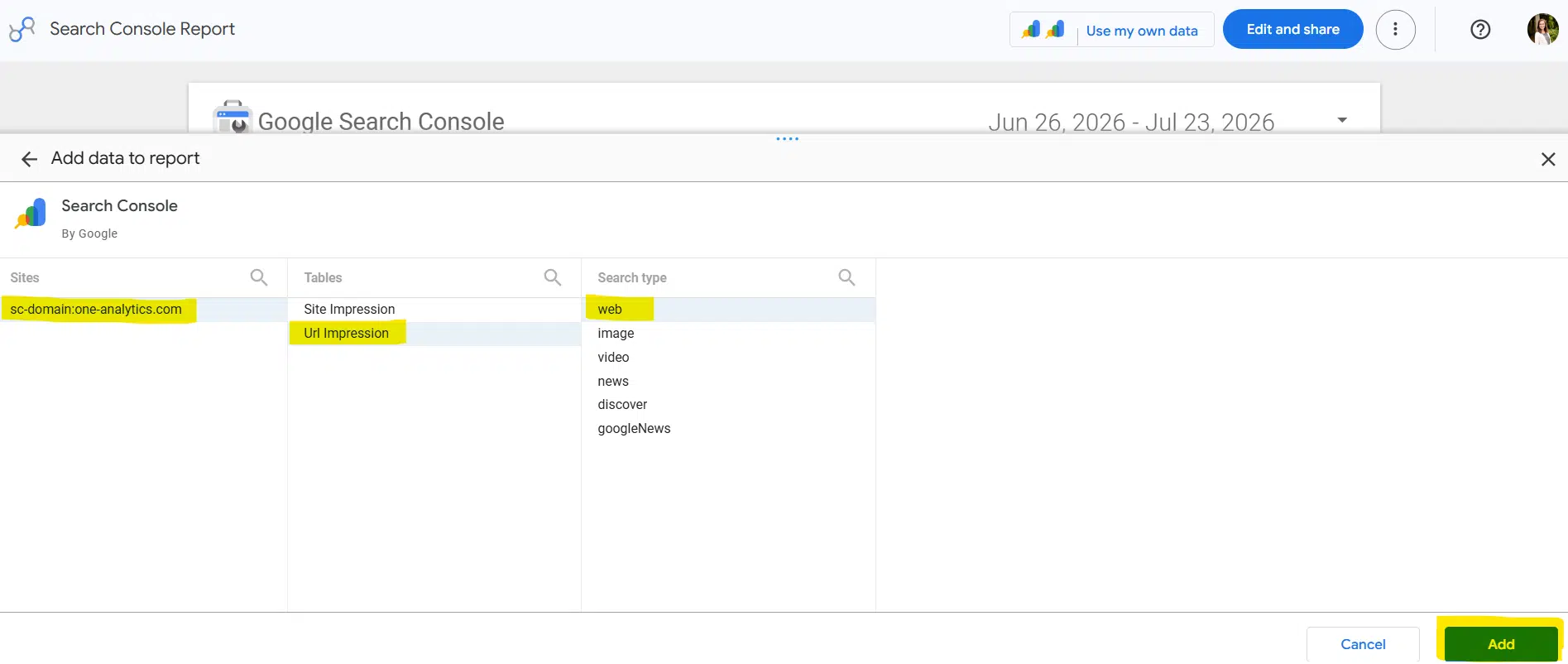The image size is (1568, 664).
Task: Expand the date range dropdown arrow
Action: [x=1342, y=121]
